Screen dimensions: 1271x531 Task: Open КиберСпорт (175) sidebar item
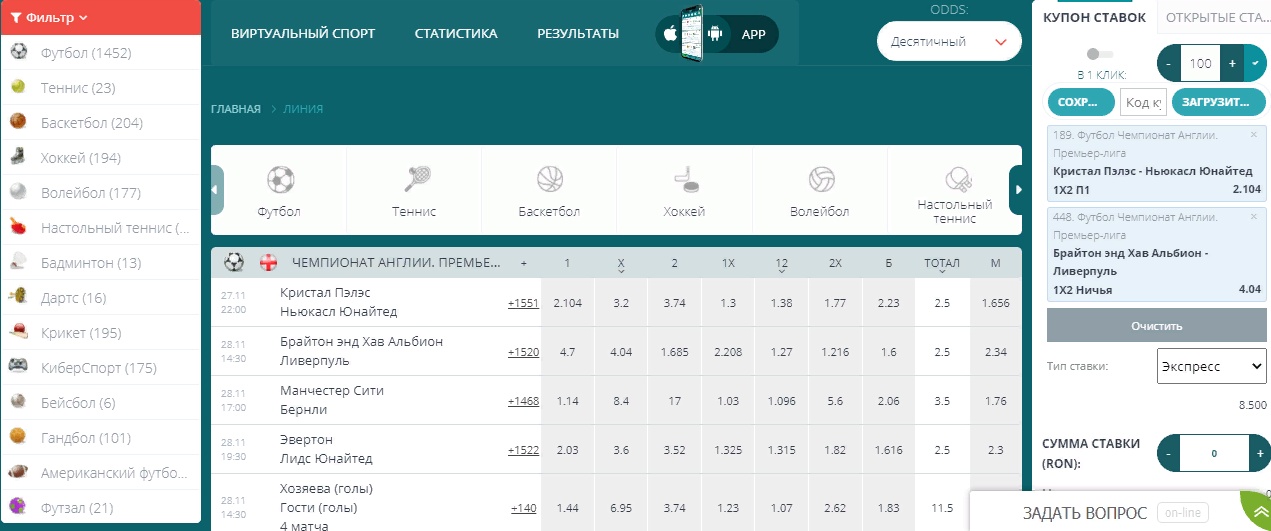coord(99,368)
